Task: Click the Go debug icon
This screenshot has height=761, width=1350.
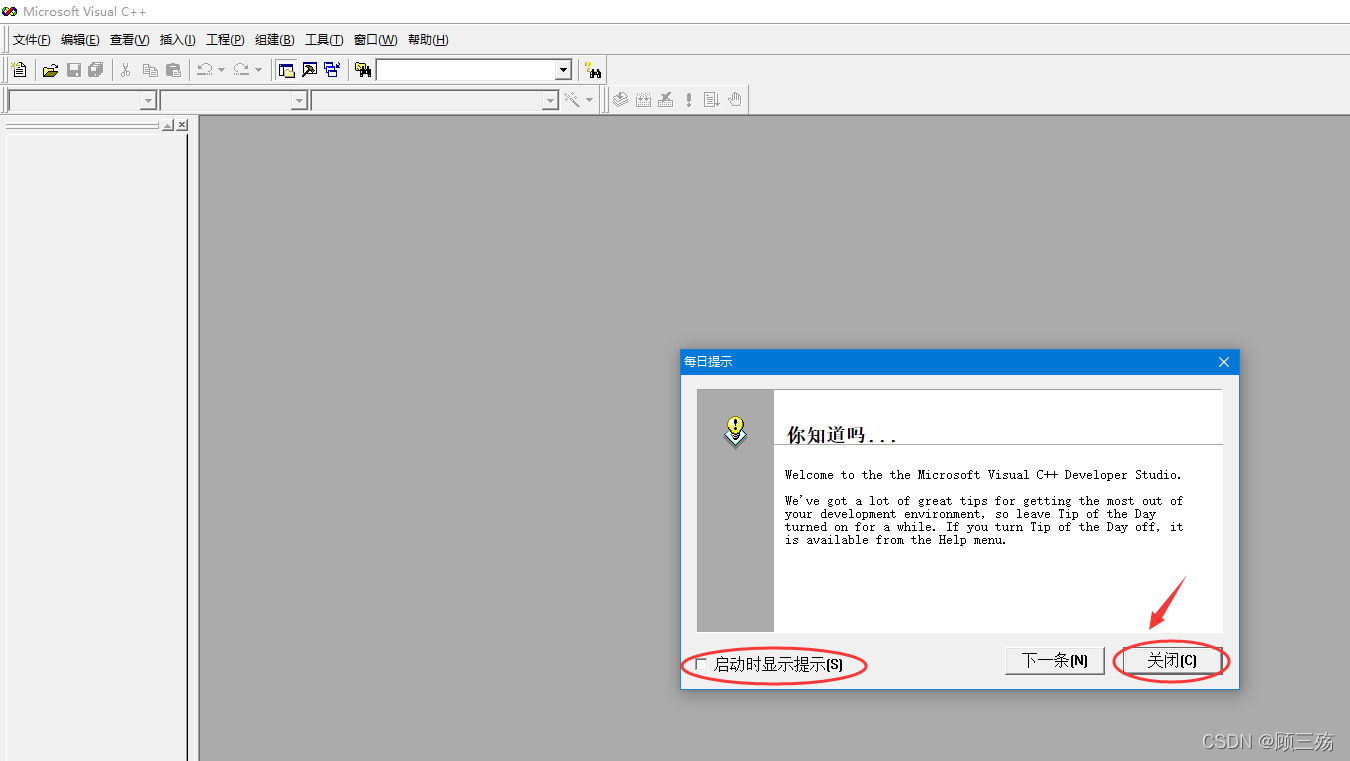Action: (x=712, y=100)
